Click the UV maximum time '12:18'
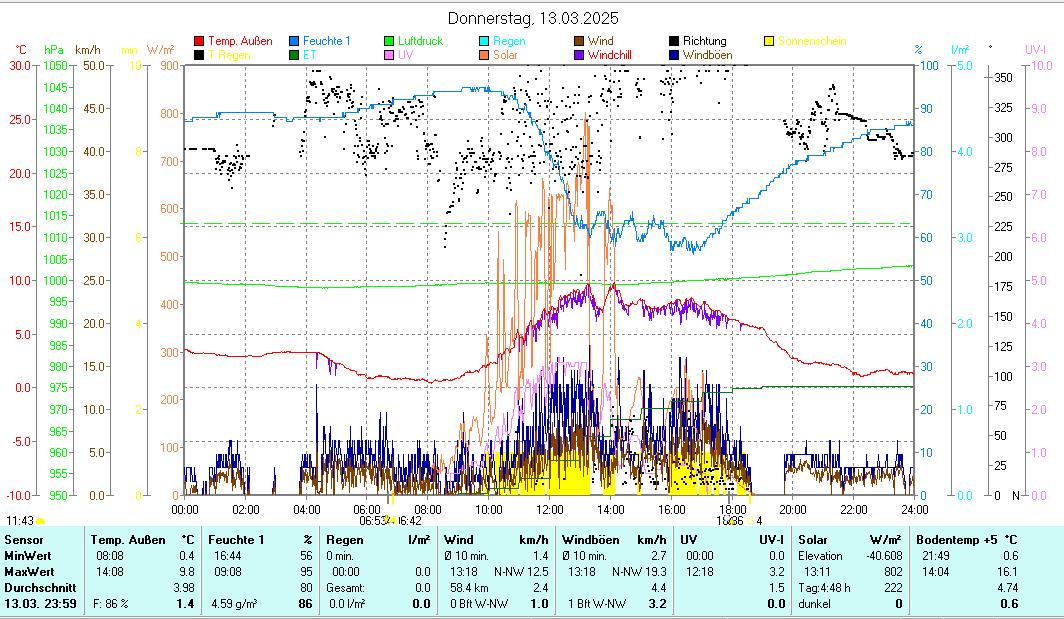Viewport: 1064px width, 619px height. coord(700,572)
